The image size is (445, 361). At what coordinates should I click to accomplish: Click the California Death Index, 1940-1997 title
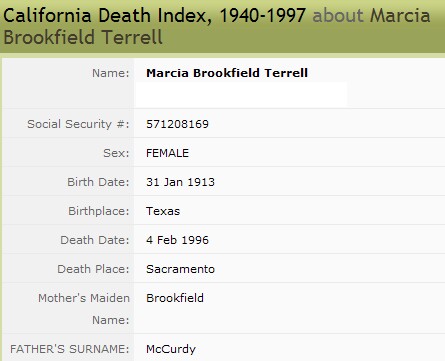coord(155,15)
